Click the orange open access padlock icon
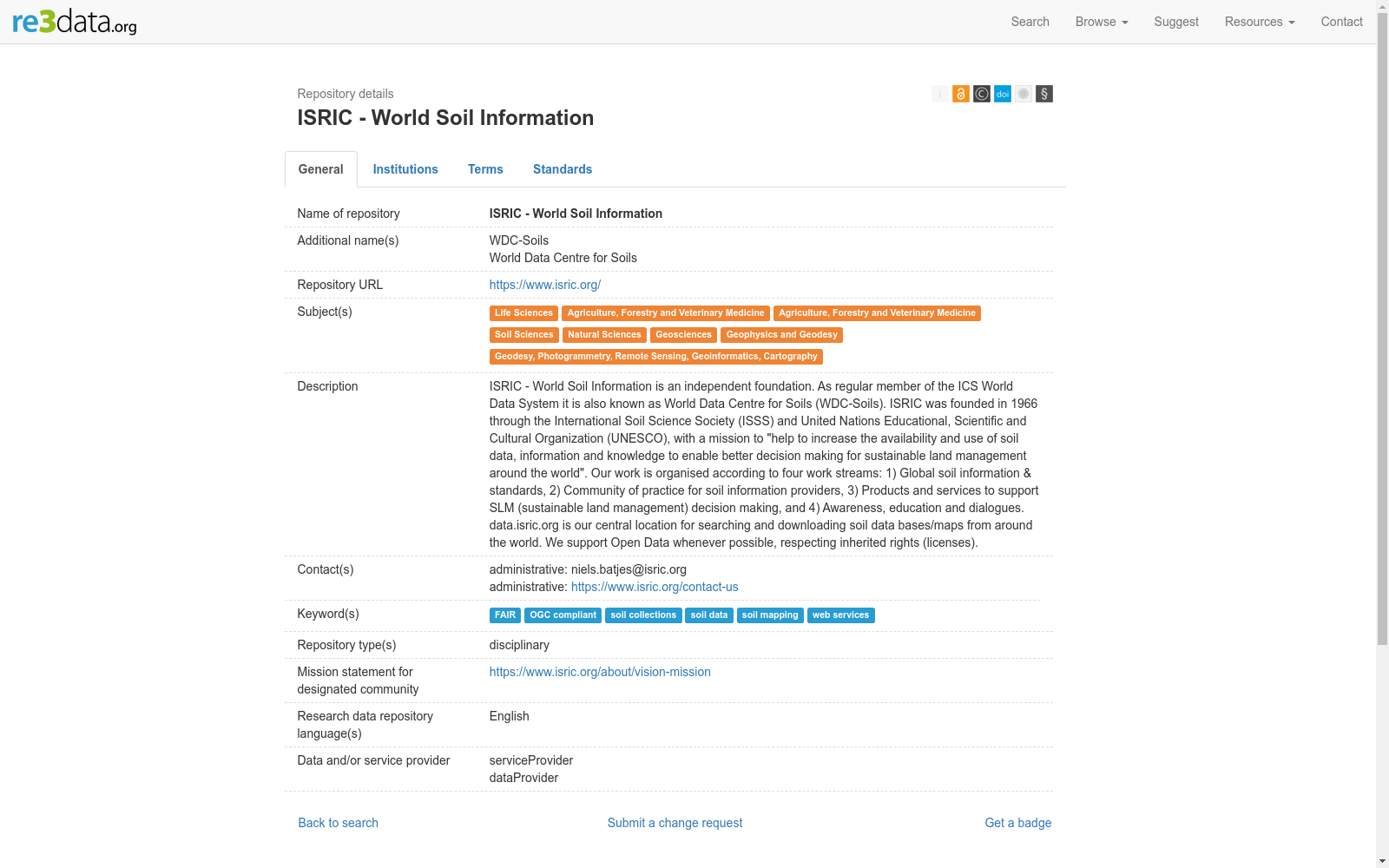 [x=961, y=94]
